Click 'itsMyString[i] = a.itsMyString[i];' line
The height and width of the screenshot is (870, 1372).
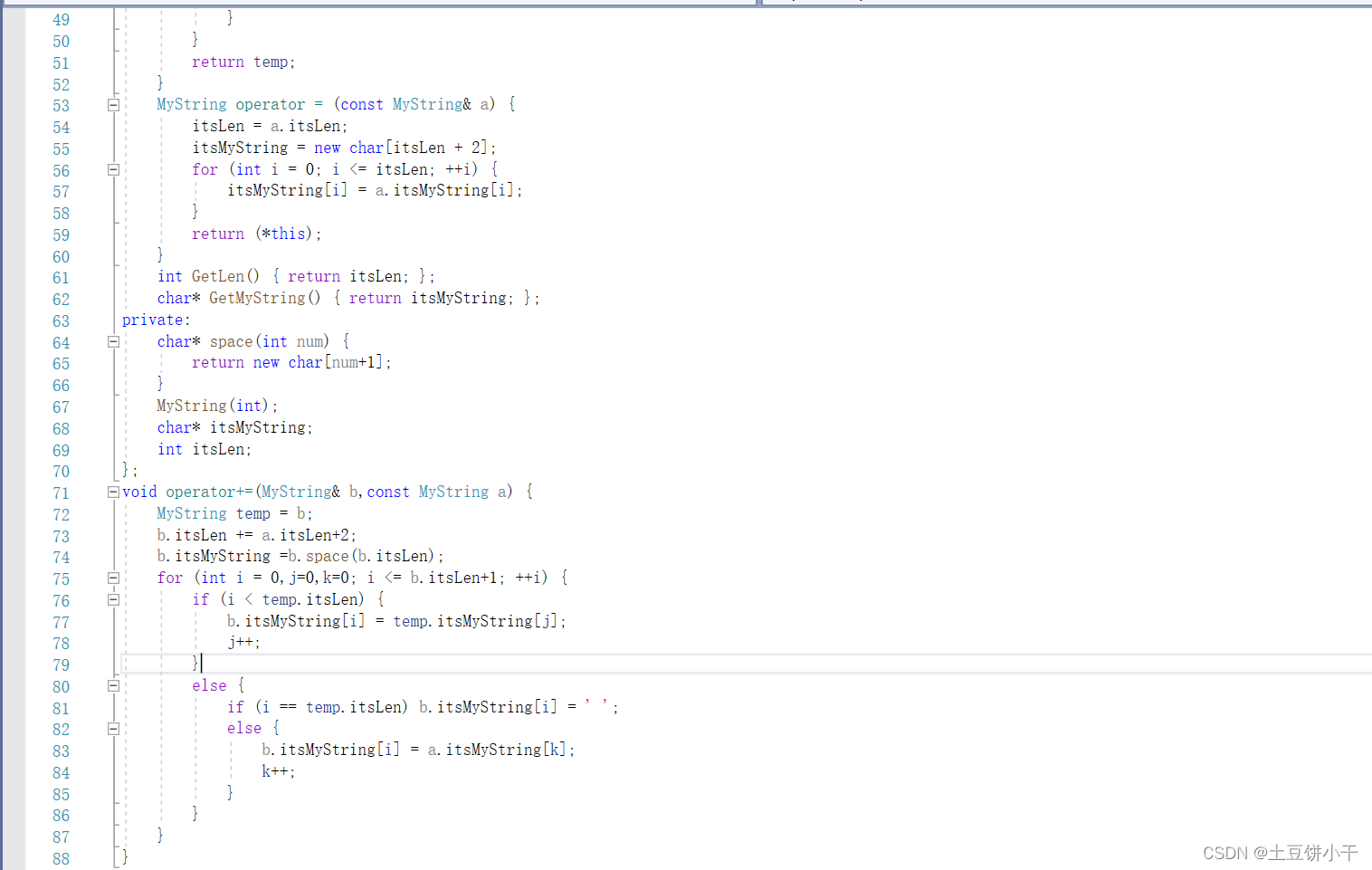375,190
